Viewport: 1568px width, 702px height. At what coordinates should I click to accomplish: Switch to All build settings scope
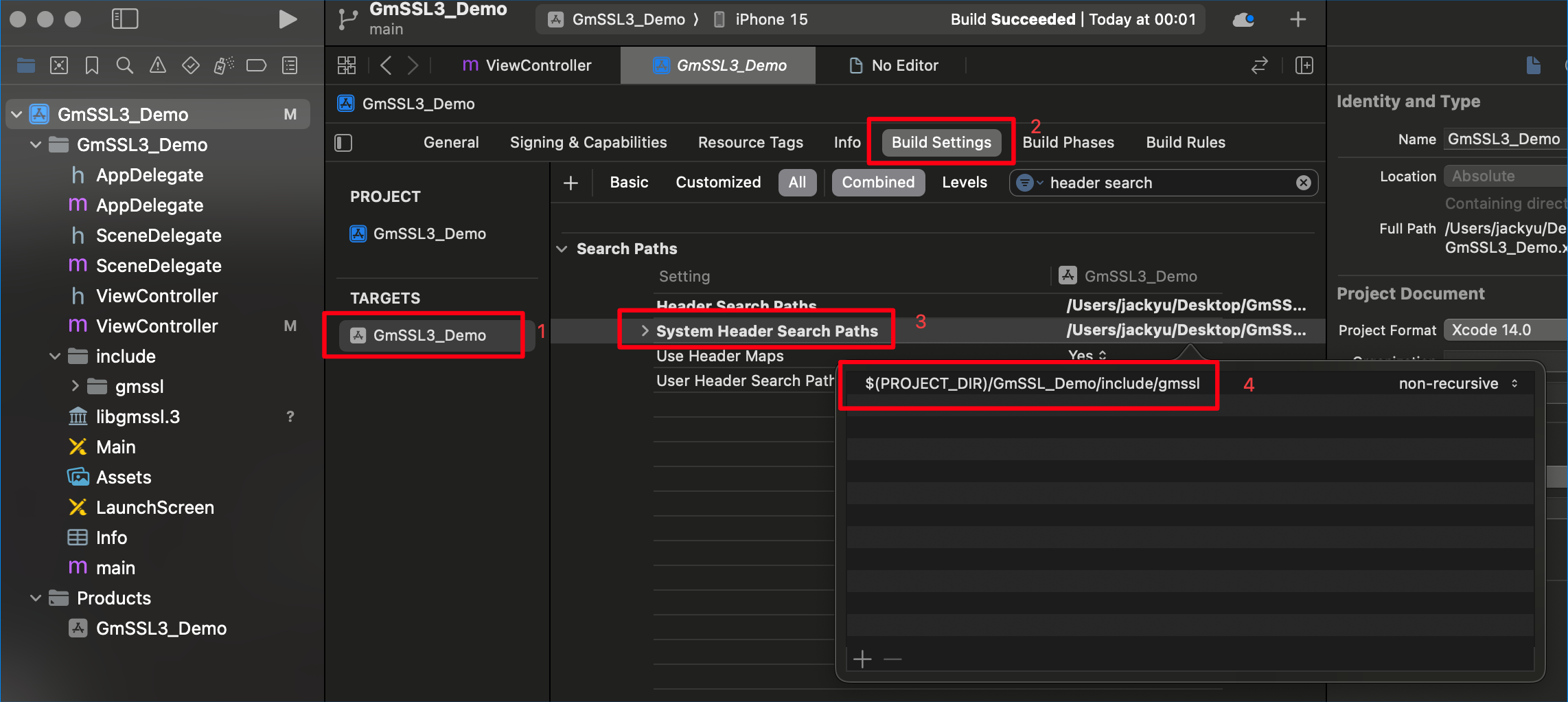pyautogui.click(x=797, y=183)
